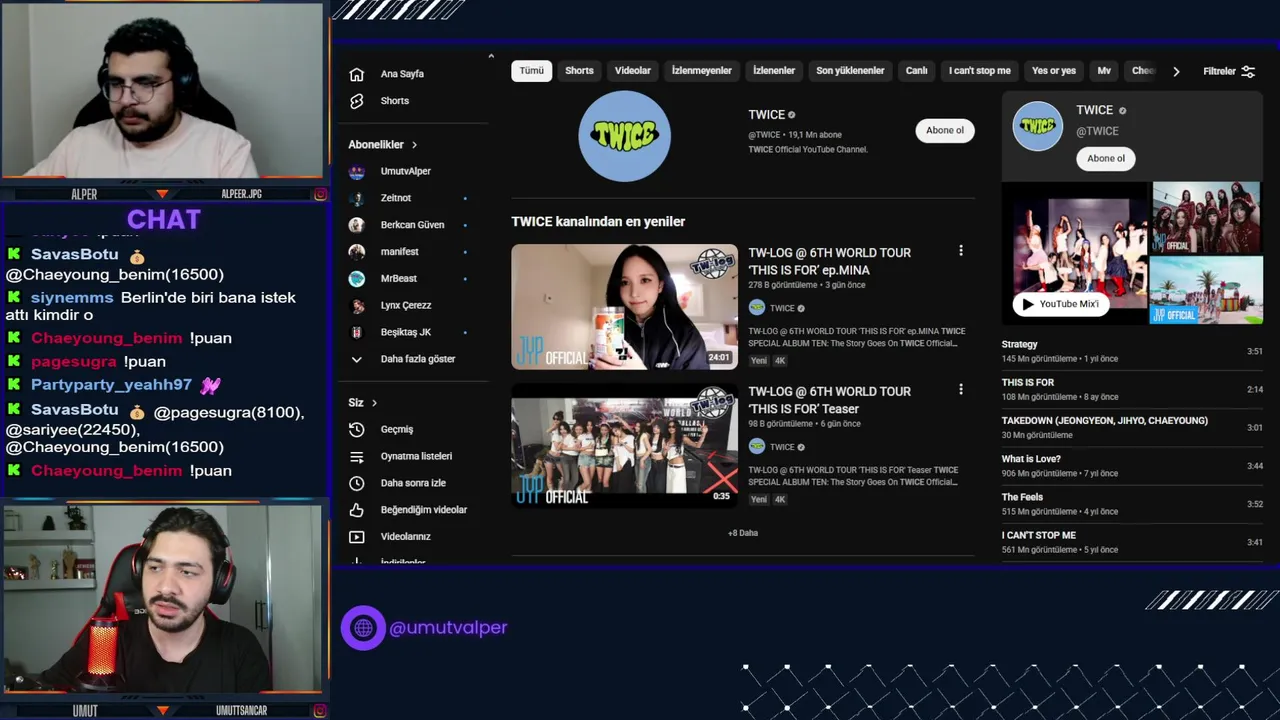Image resolution: width=1280 pixels, height=720 pixels.
Task: Click the large TWICE channel logo
Action: point(624,136)
